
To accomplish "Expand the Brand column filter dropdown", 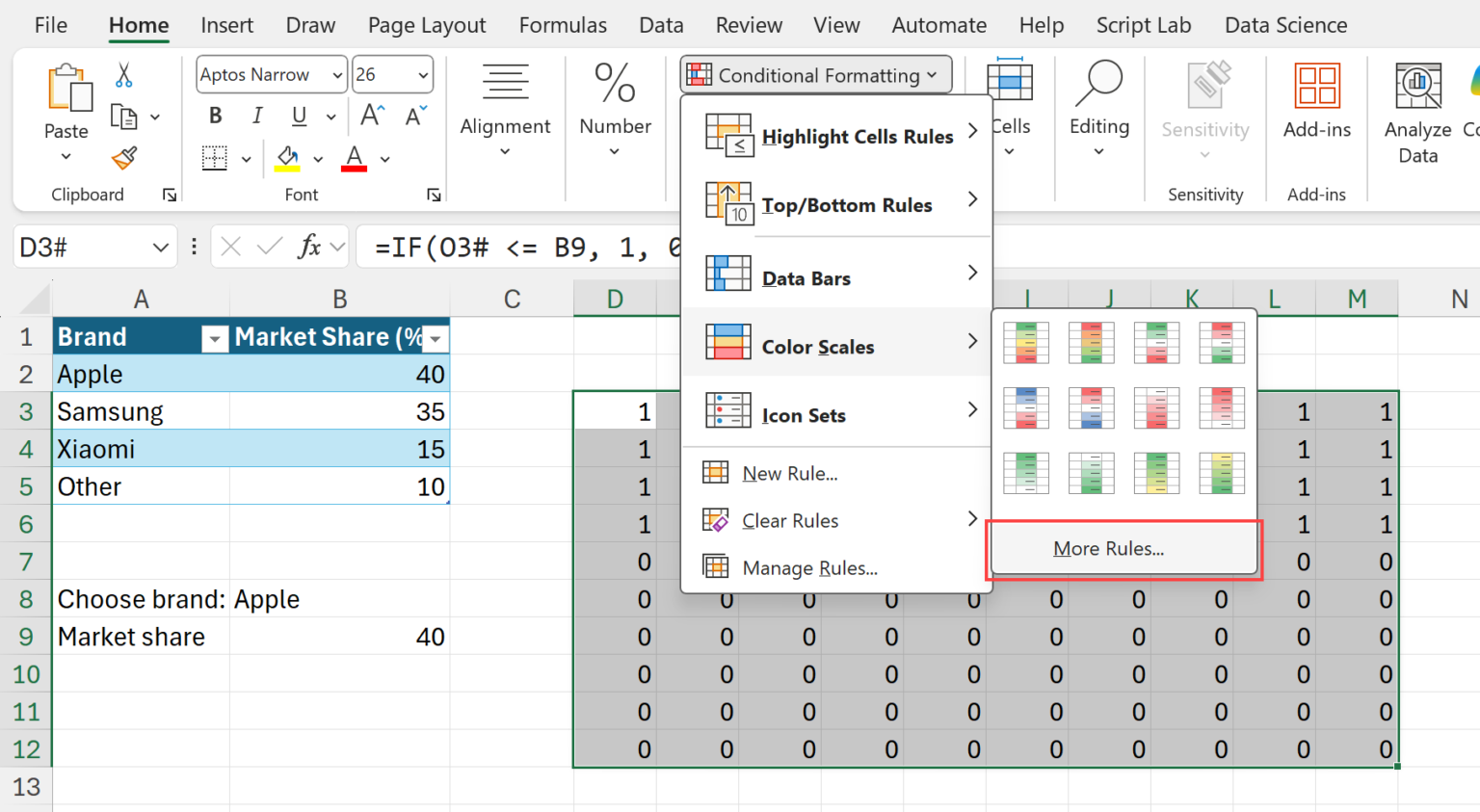I will point(215,338).
